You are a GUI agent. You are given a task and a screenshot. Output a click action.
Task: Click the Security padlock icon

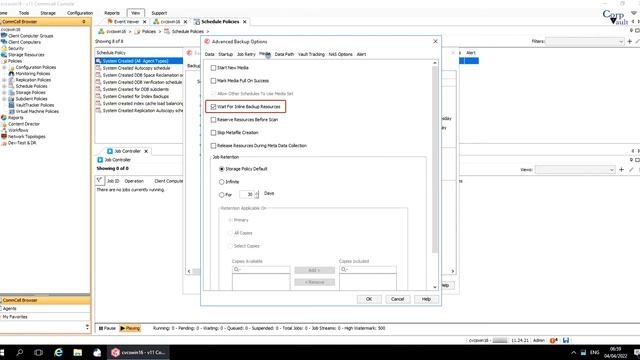(x=4, y=48)
